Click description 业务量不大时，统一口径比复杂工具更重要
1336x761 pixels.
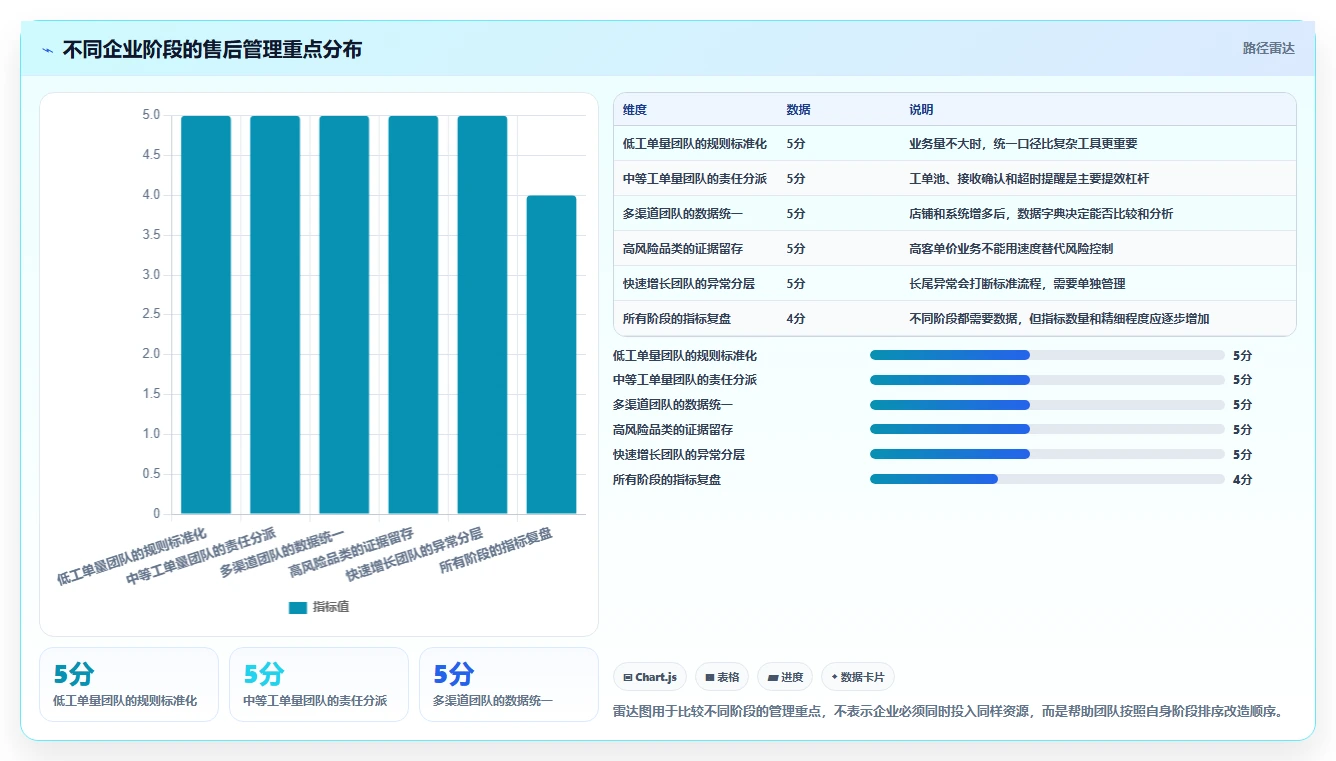pos(1023,144)
